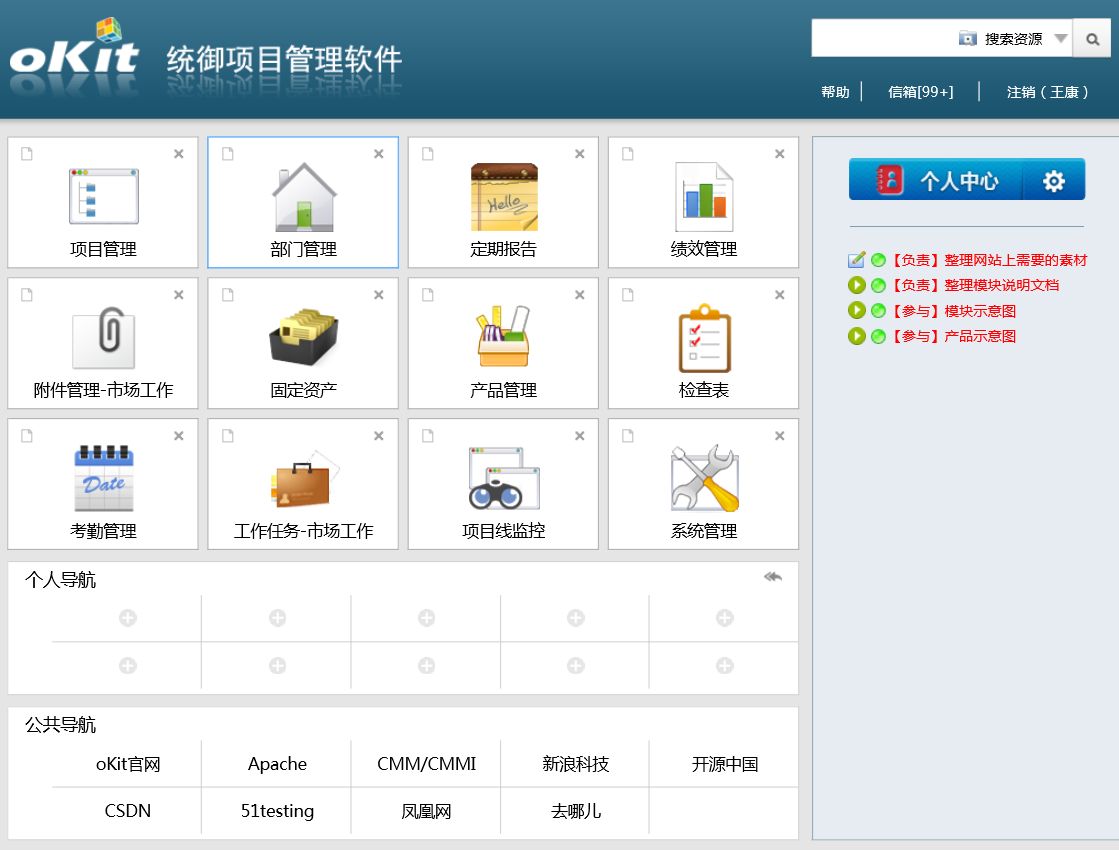Open the 考勤管理 calendar icon
Viewport: 1119px width, 850px height.
[103, 477]
